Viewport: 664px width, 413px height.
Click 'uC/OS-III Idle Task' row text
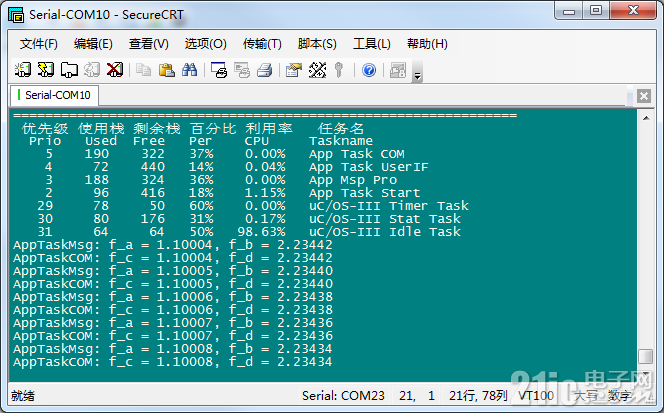point(385,232)
